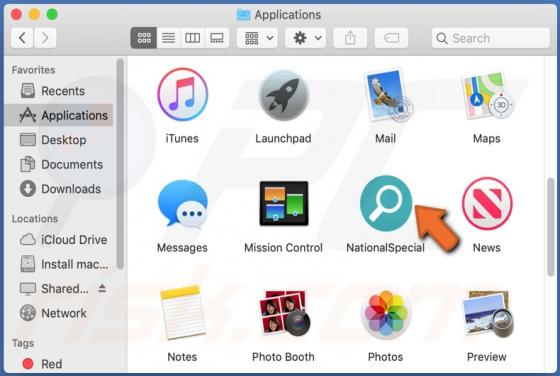
Task: Click the Applications folder icon in title
Action: pos(244,15)
